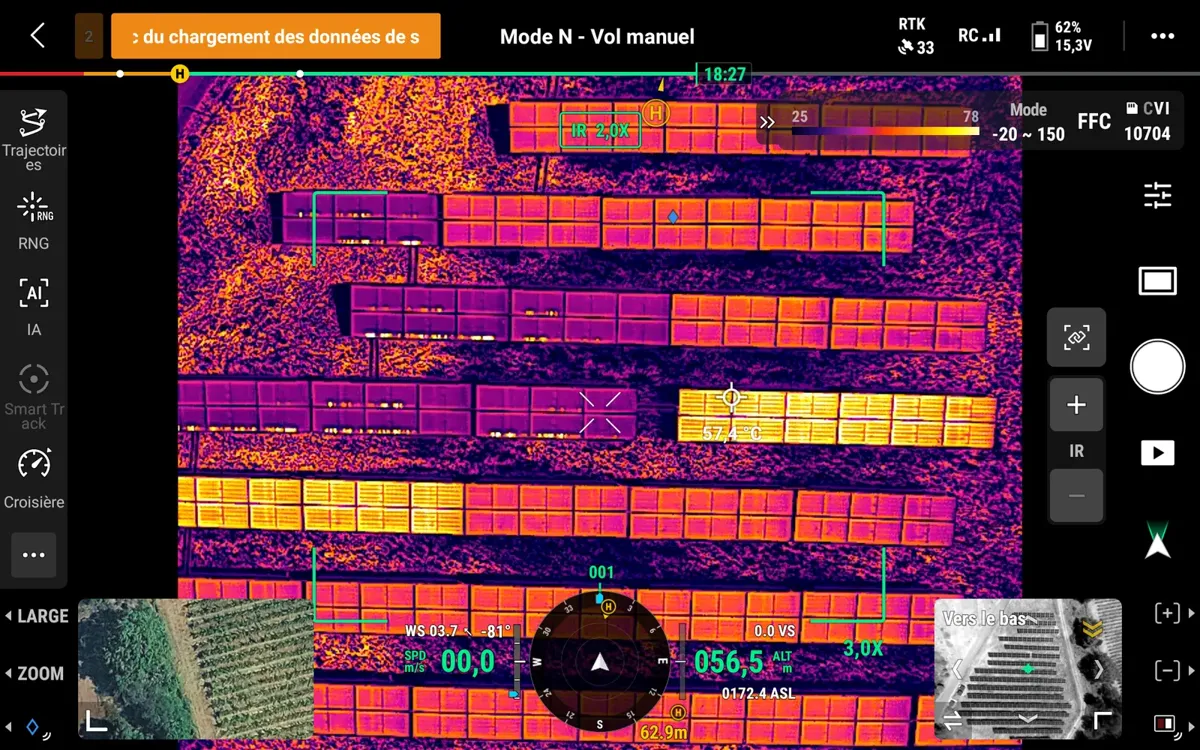This screenshot has height=750, width=1200.
Task: Open the battery 62% 15,3V details
Action: point(1062,36)
